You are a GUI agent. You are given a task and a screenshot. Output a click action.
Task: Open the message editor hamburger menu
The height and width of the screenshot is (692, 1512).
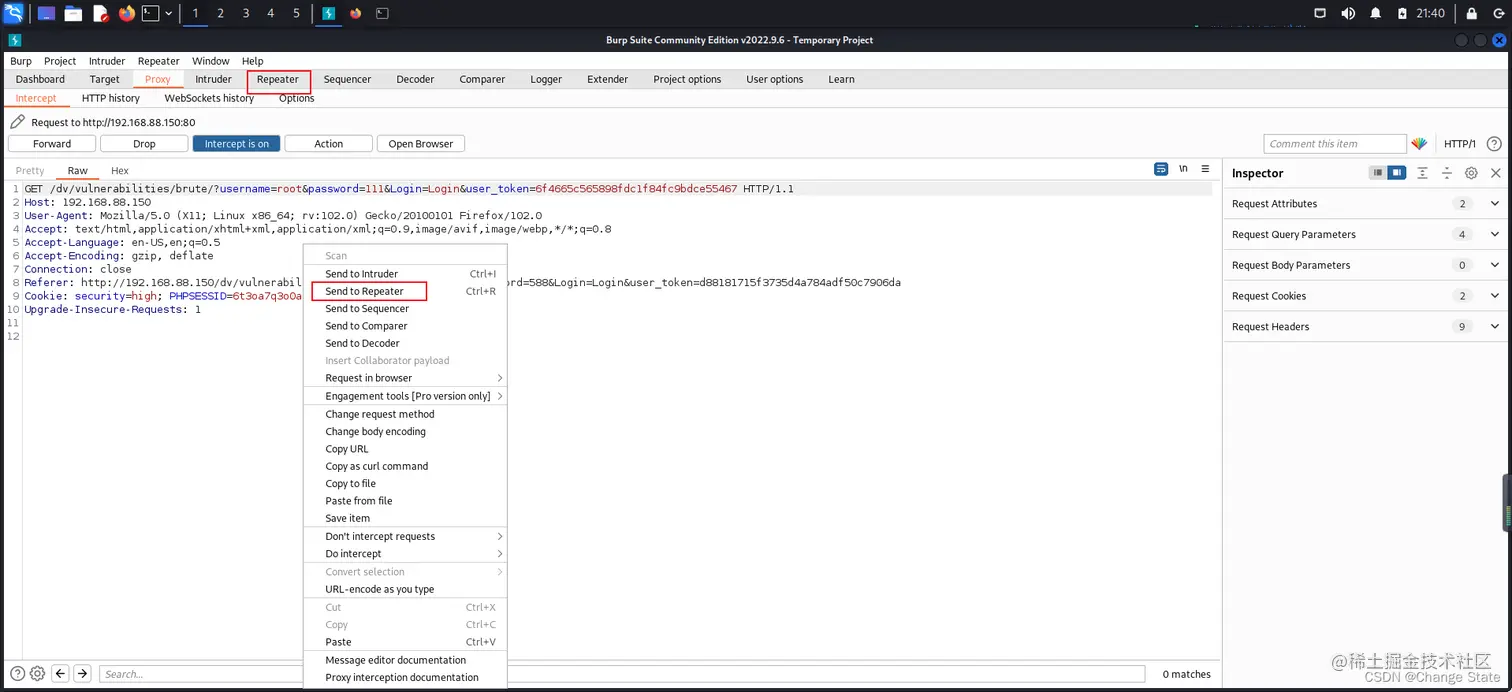coord(1205,169)
